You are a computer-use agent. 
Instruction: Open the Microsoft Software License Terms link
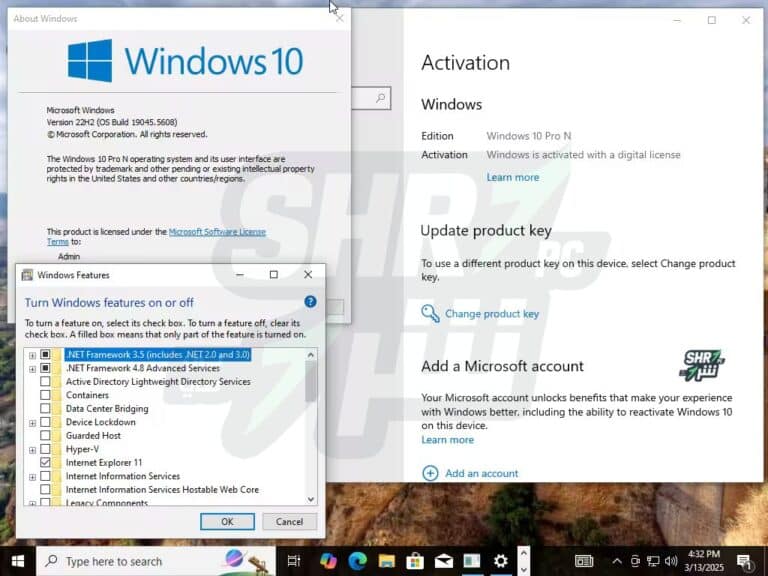click(x=217, y=232)
